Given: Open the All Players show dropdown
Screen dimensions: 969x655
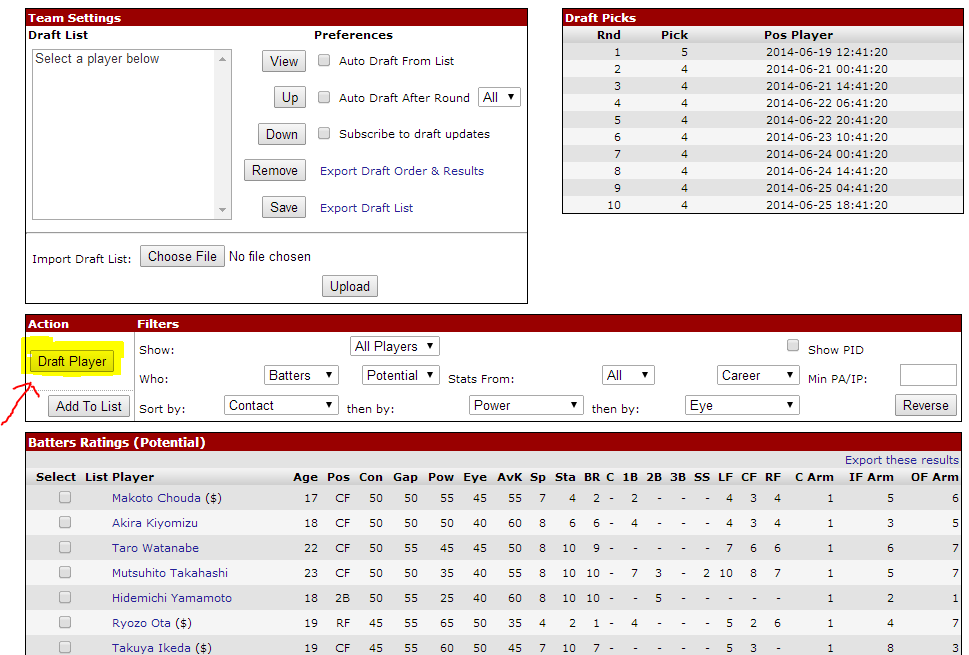Looking at the screenshot, I should [x=396, y=346].
